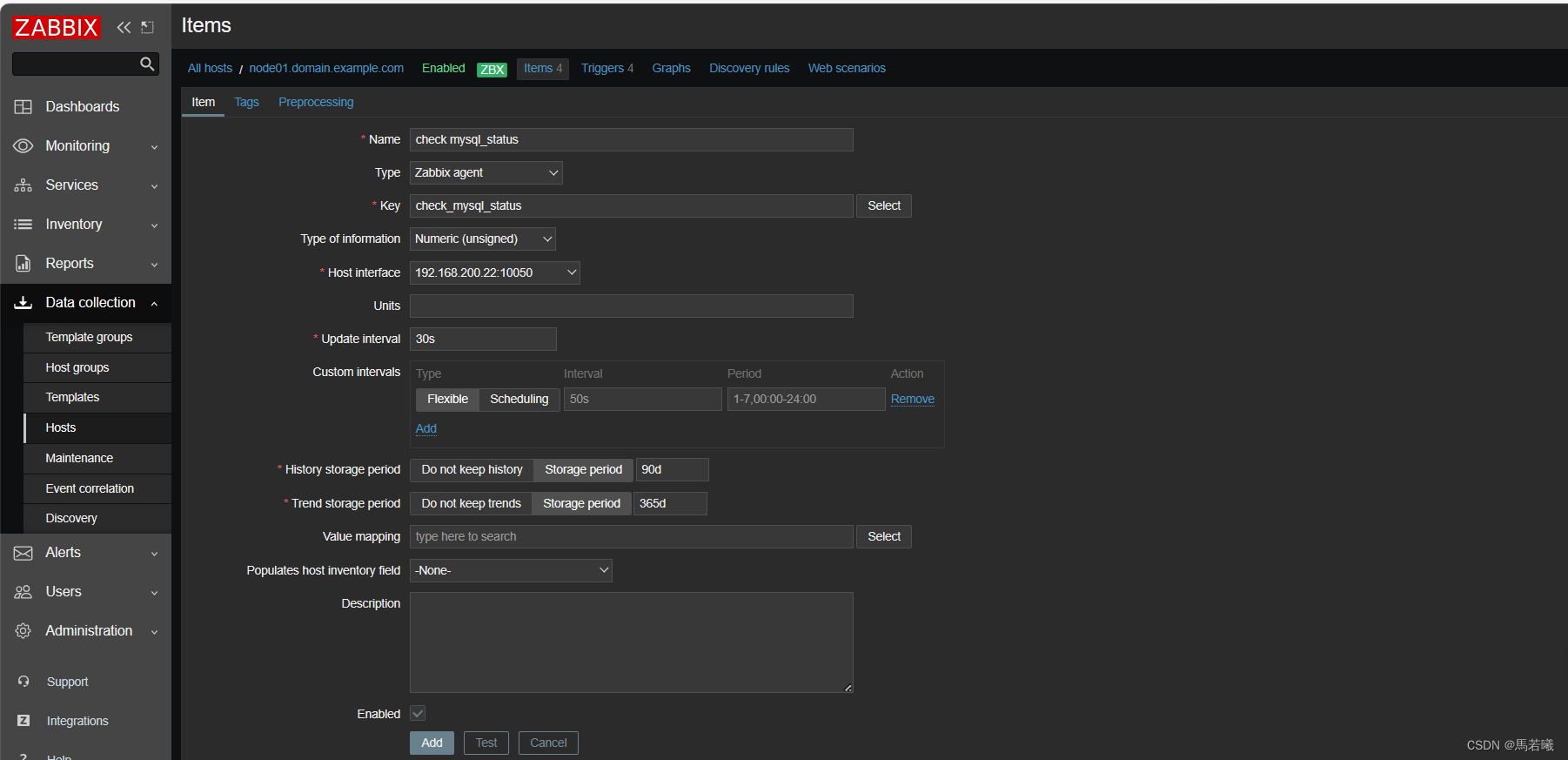Choose Storage period for trends

581,503
